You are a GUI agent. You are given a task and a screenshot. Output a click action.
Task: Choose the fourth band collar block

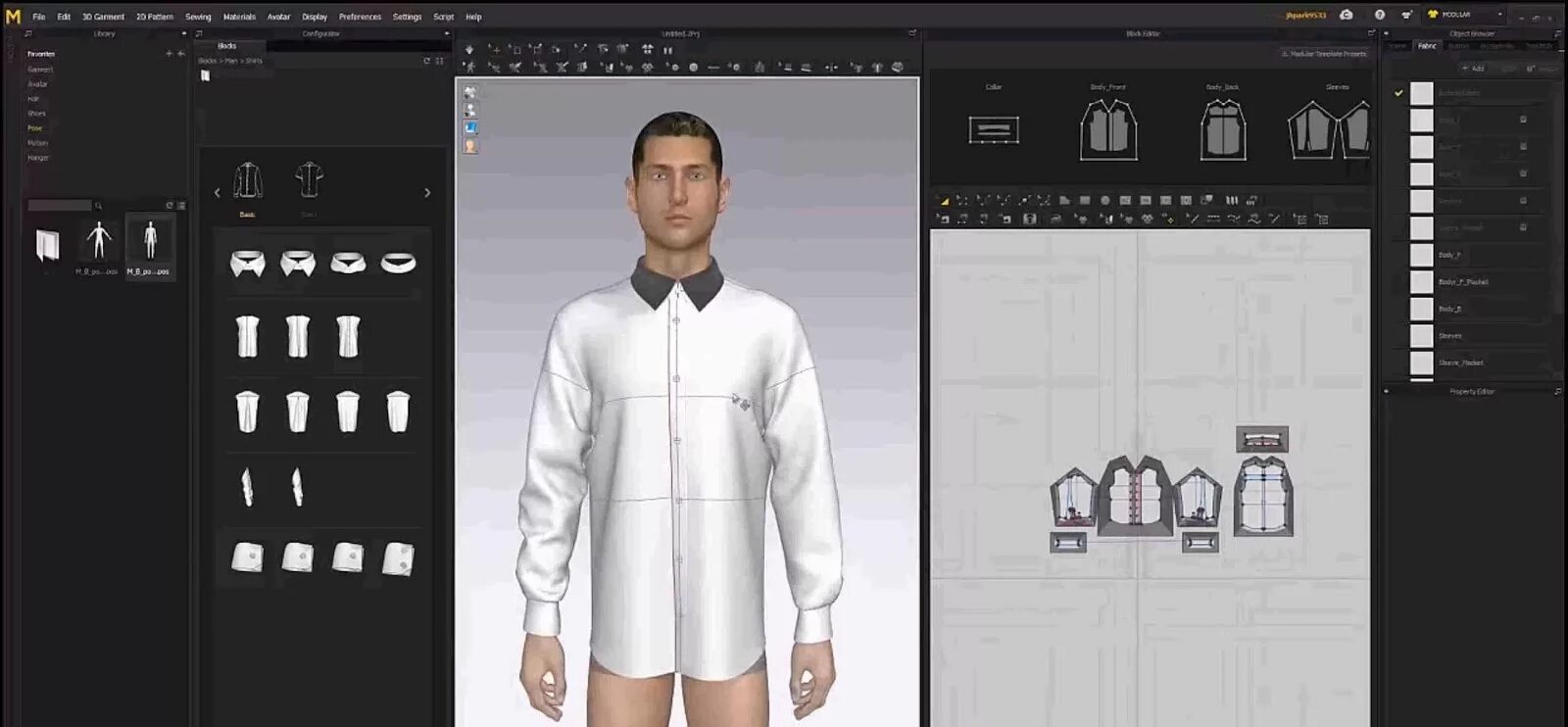tap(398, 263)
